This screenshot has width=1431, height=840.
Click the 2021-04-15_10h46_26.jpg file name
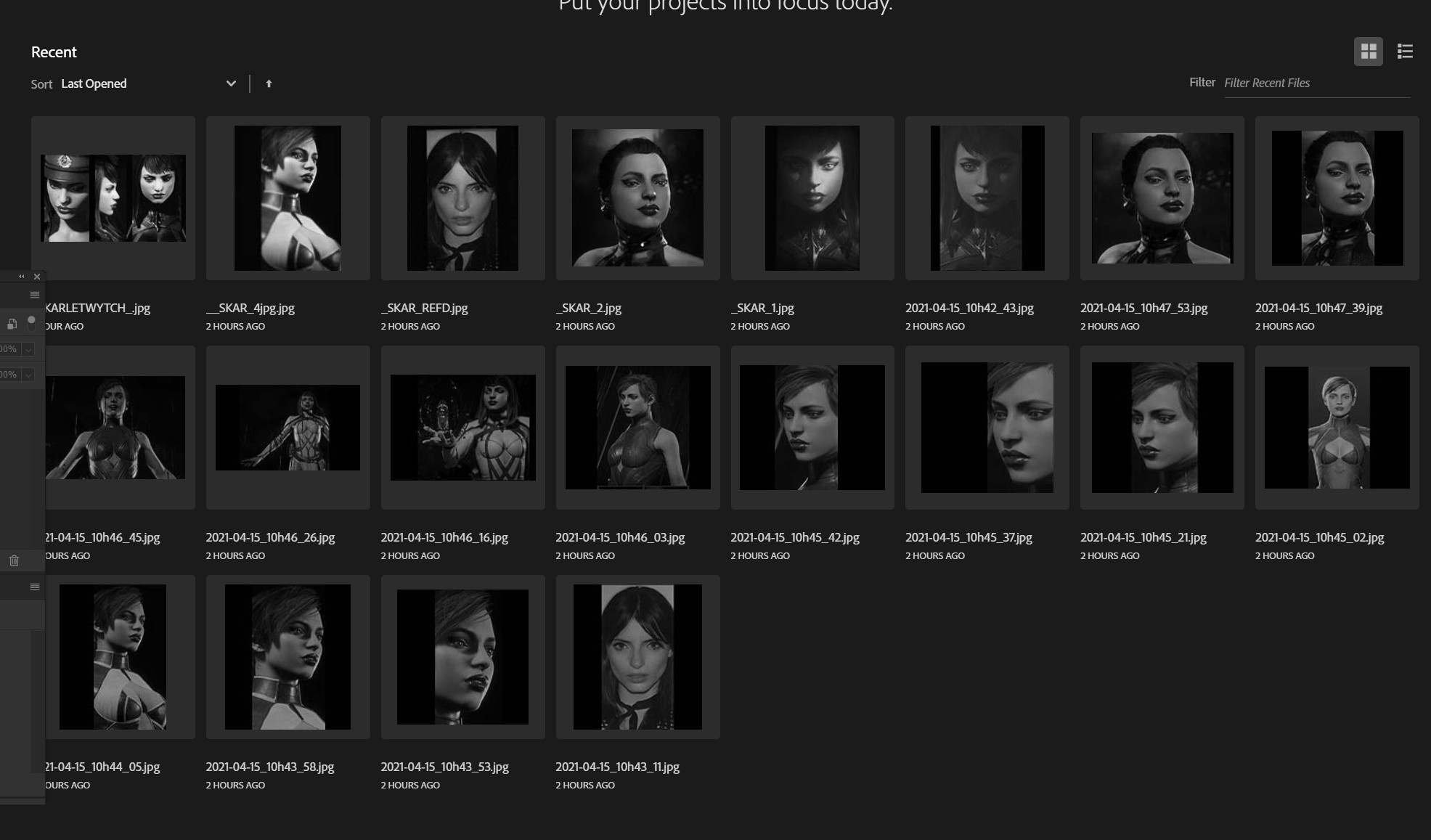(271, 537)
